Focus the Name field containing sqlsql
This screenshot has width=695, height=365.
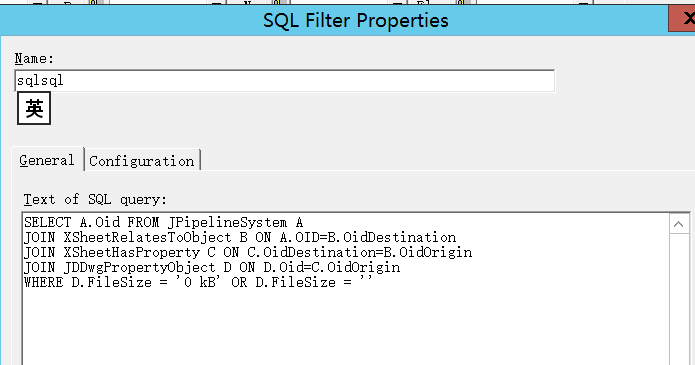[x=285, y=81]
